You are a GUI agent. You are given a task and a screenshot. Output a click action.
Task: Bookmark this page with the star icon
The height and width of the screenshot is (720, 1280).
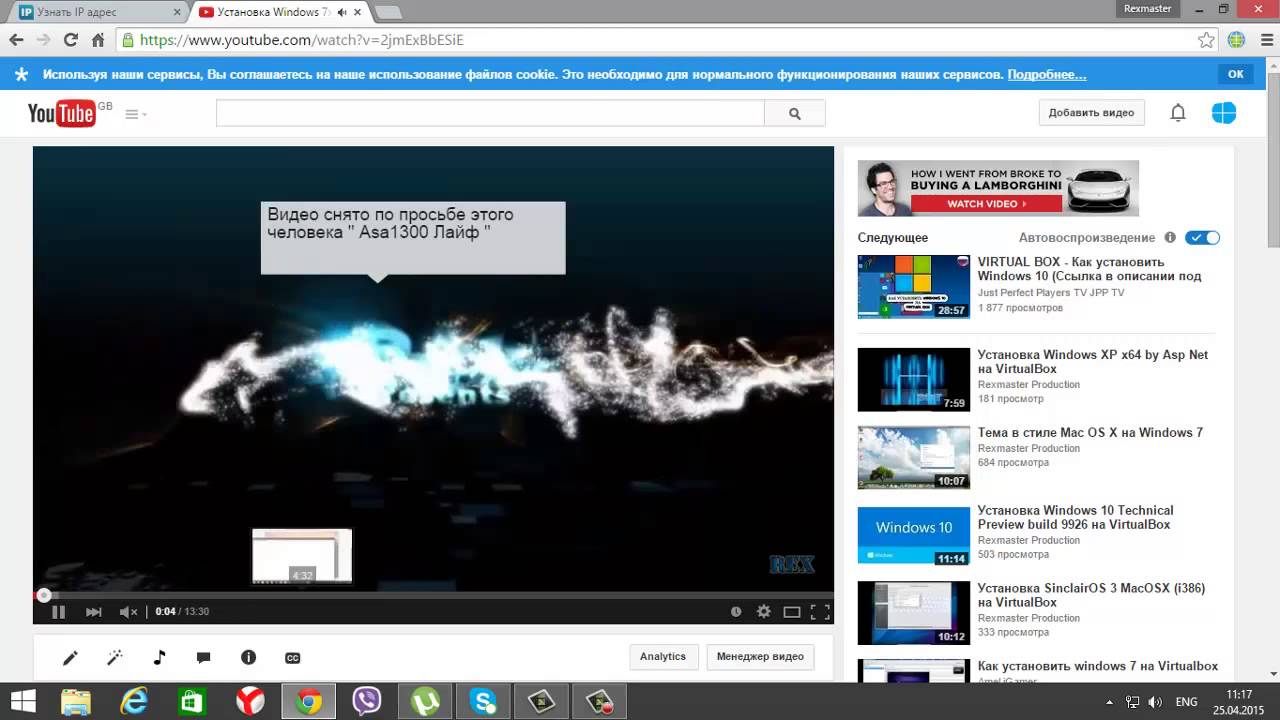pos(1207,40)
